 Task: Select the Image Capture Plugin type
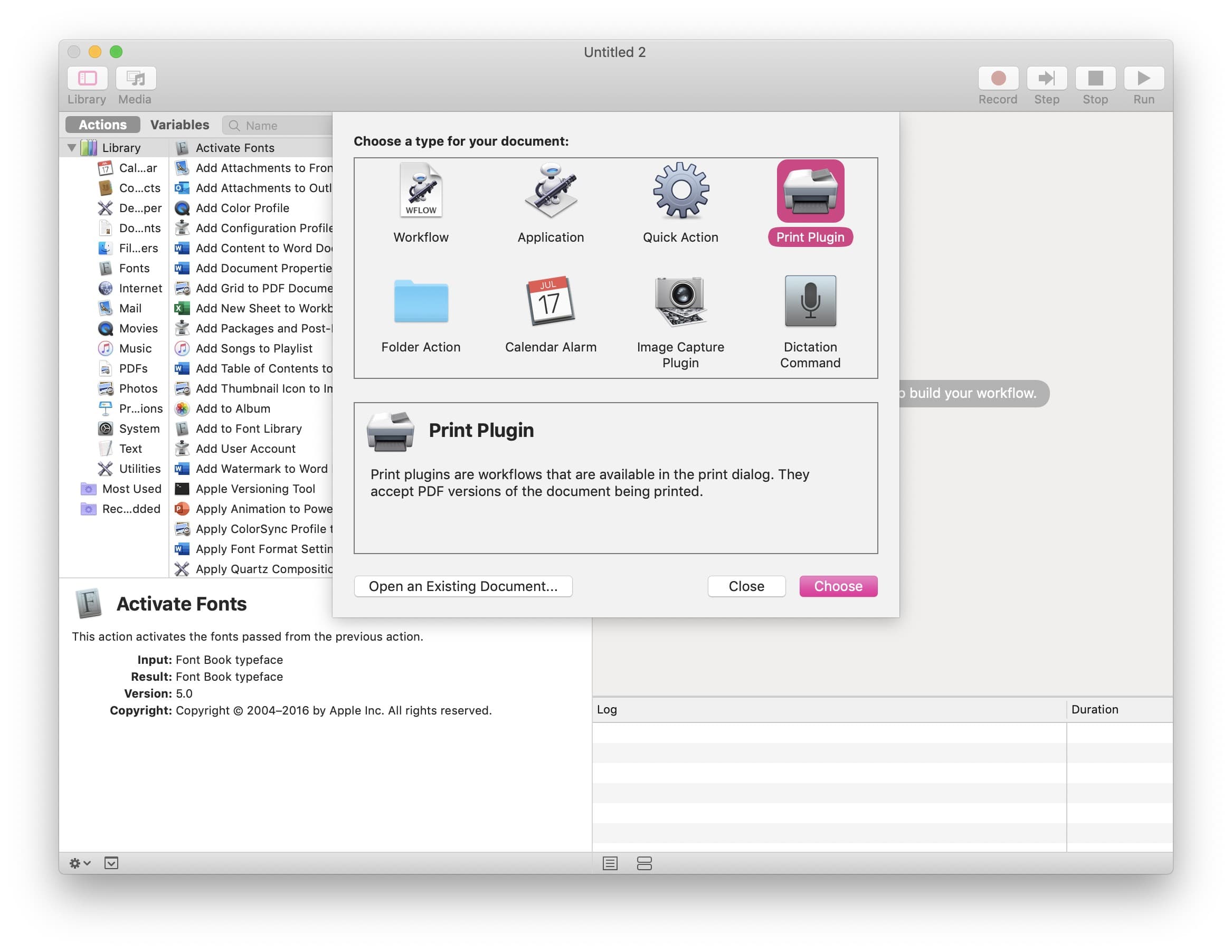click(x=680, y=322)
